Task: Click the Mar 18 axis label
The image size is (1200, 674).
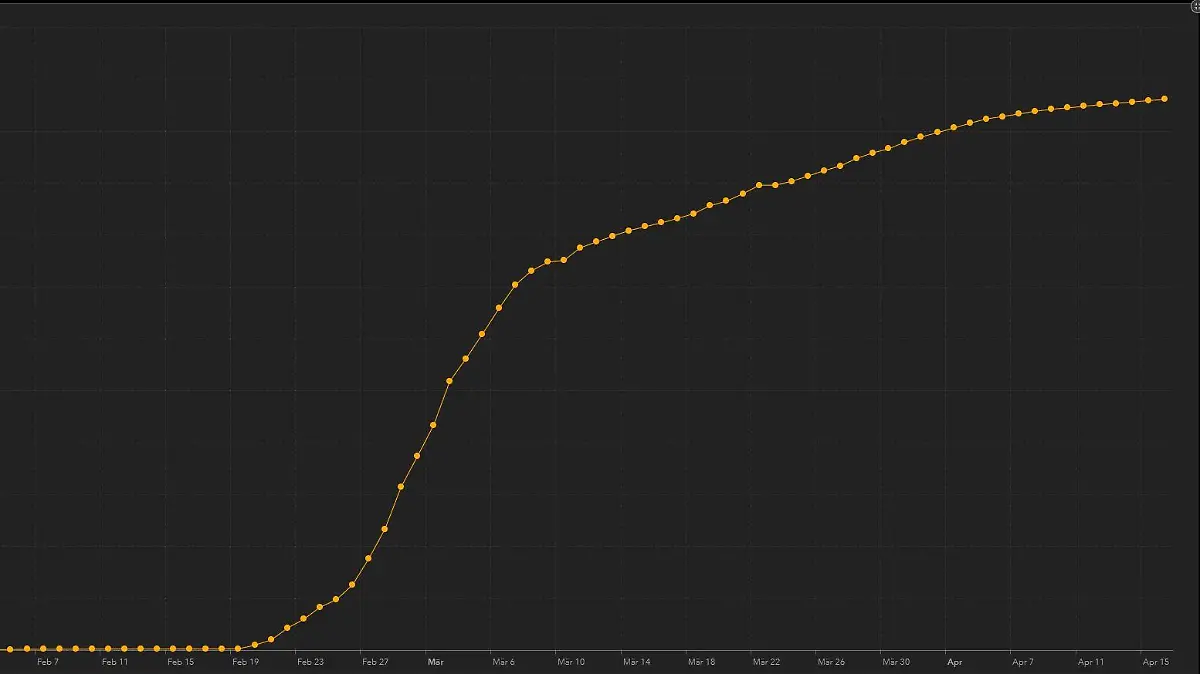Action: [702, 662]
